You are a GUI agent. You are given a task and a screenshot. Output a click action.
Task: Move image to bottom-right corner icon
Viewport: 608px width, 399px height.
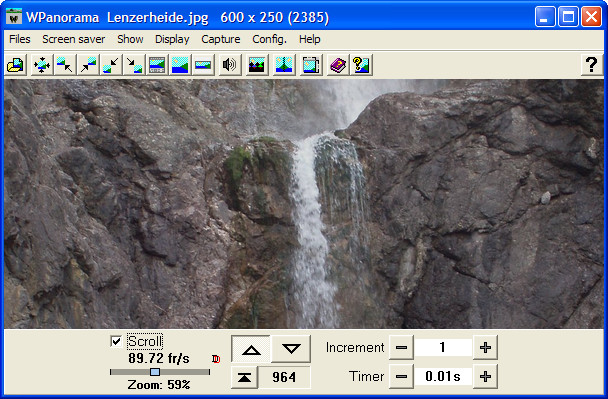134,65
